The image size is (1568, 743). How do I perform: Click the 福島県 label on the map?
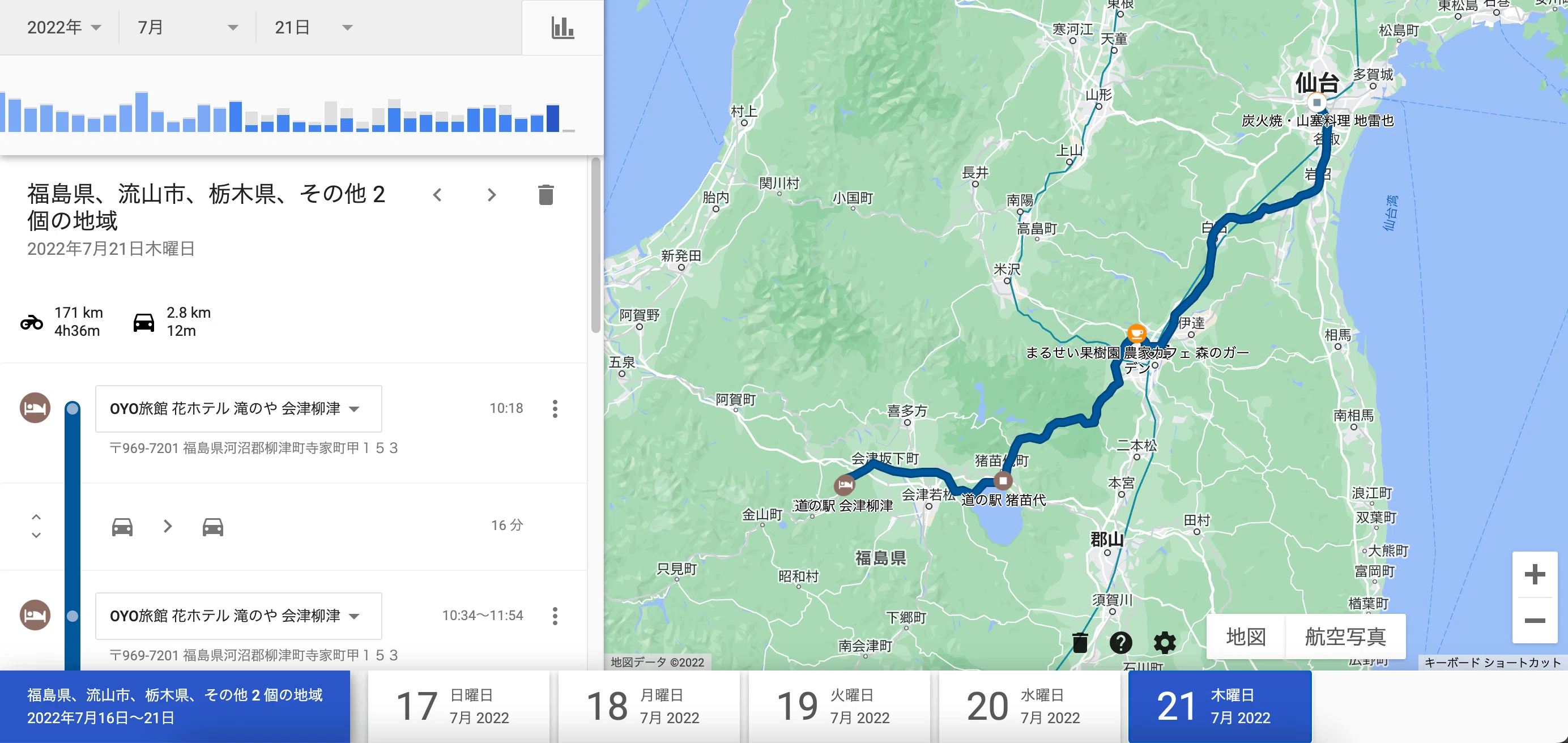pyautogui.click(x=880, y=557)
